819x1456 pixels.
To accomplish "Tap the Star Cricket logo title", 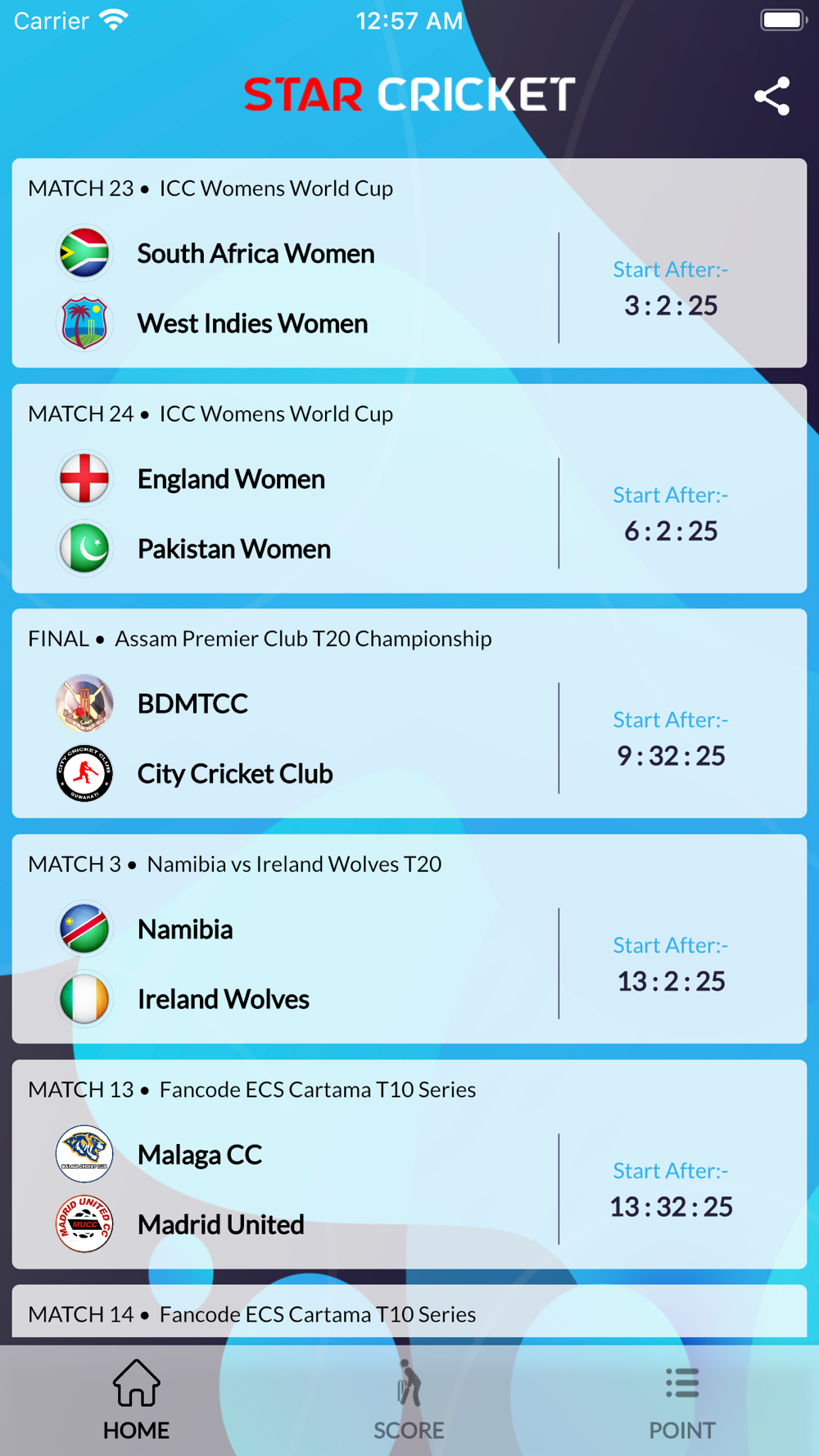I will [409, 95].
